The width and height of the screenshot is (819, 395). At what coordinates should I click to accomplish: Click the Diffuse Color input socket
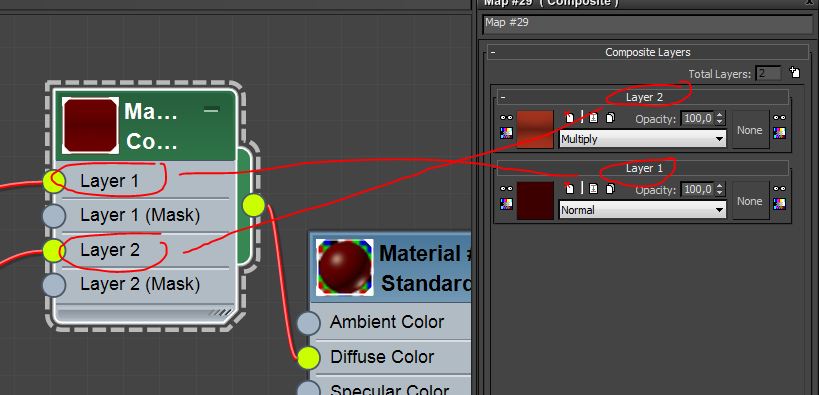point(308,357)
